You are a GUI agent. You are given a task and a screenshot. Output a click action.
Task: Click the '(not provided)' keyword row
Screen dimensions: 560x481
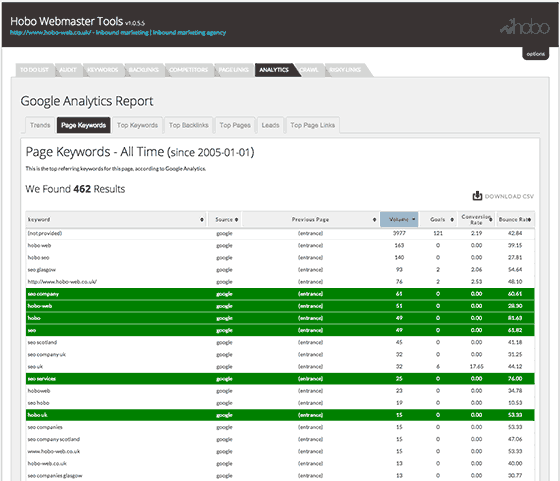pyautogui.click(x=280, y=233)
